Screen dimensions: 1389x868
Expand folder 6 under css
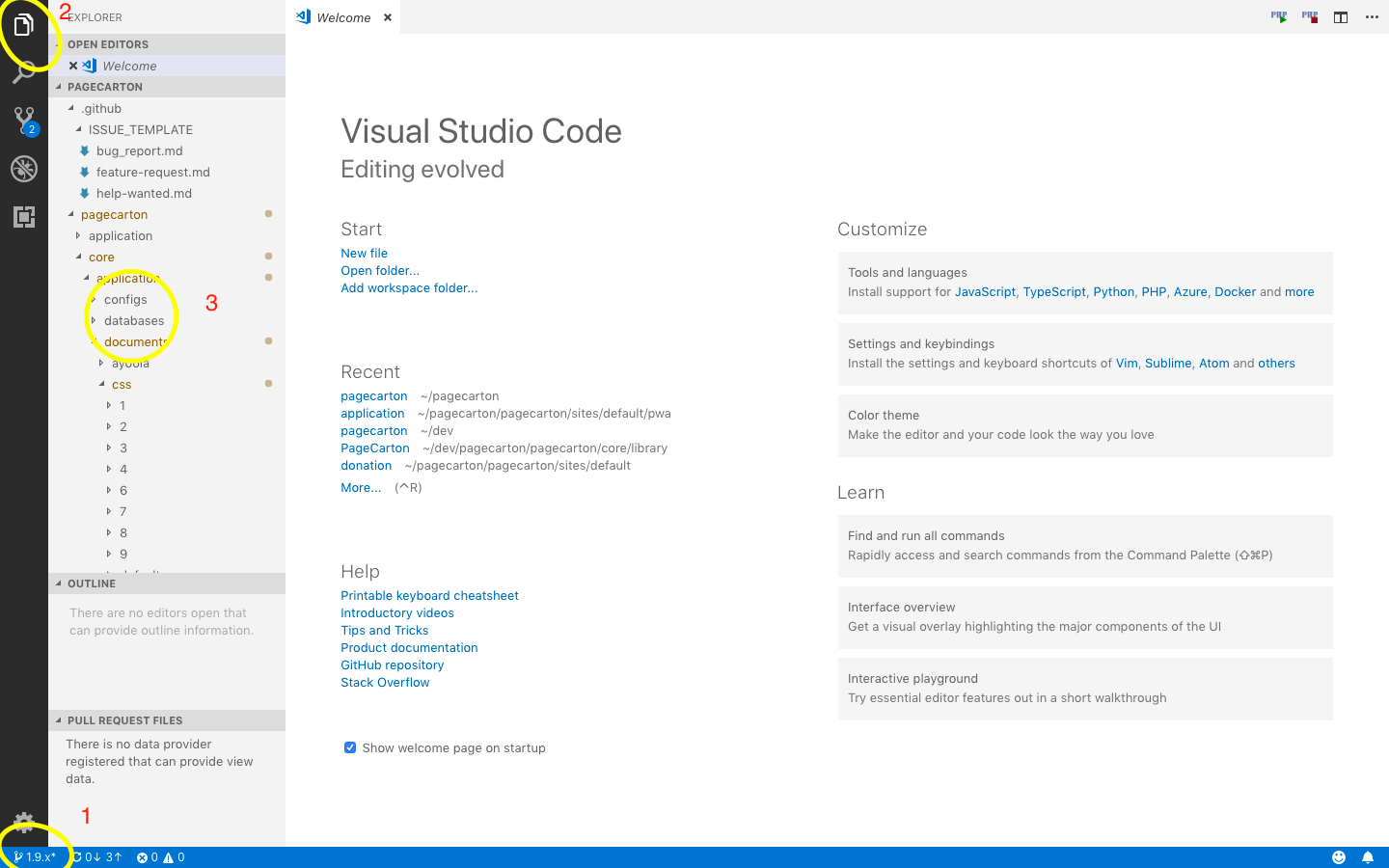pos(123,490)
